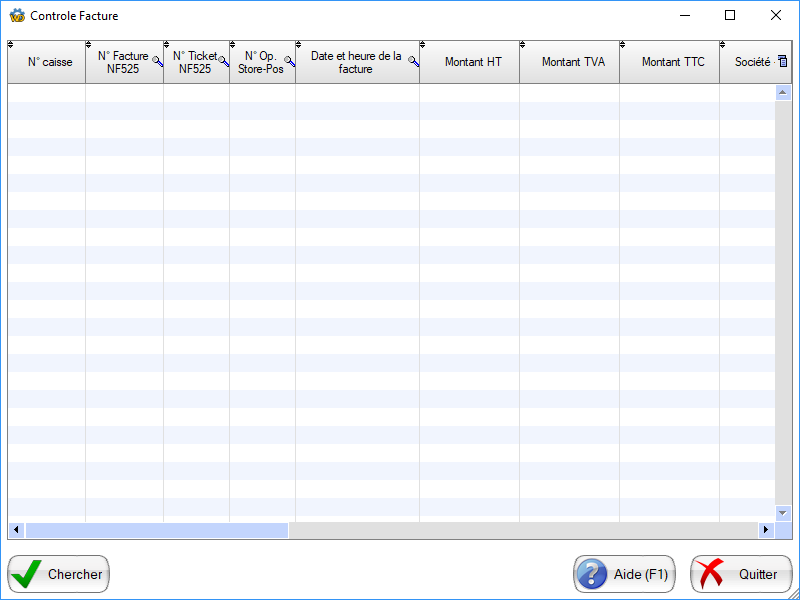This screenshot has width=800, height=600.
Task: Click the search icon in N° Ticket NF525 column
Action: 223,62
